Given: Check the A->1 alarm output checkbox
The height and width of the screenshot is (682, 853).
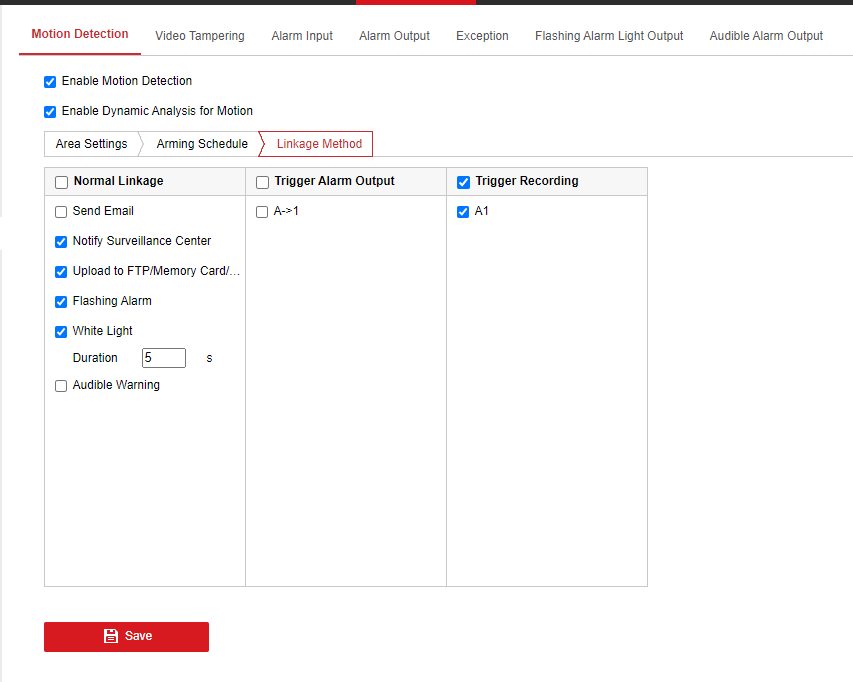Looking at the screenshot, I should [262, 212].
